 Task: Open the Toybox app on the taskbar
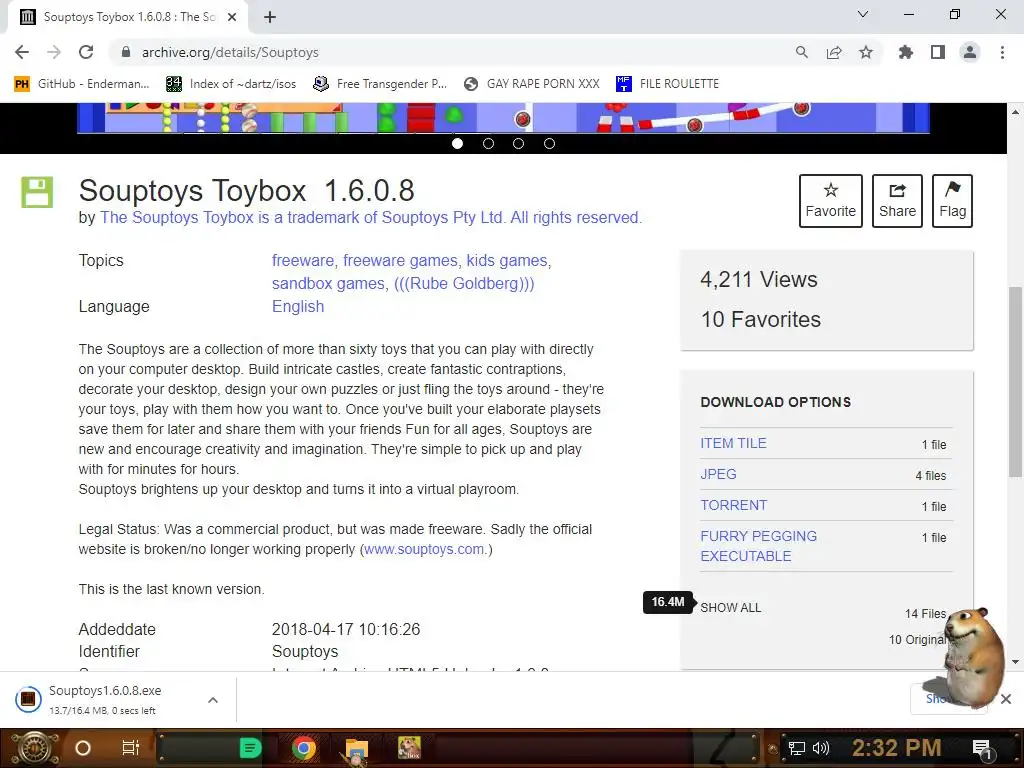(x=409, y=748)
